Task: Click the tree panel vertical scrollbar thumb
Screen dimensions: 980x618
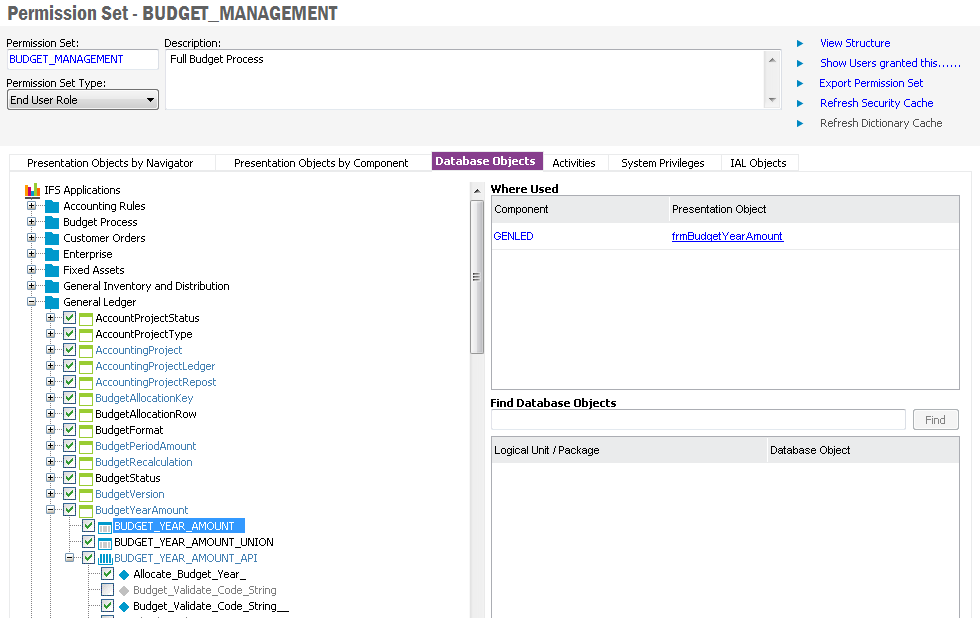Action: [477, 277]
